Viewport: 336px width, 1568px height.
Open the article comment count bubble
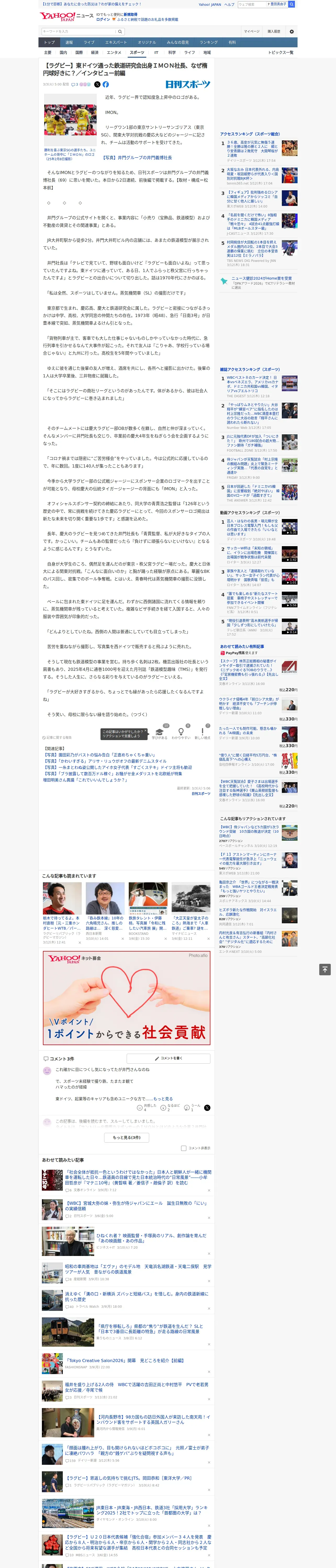pyautogui.click(x=74, y=85)
